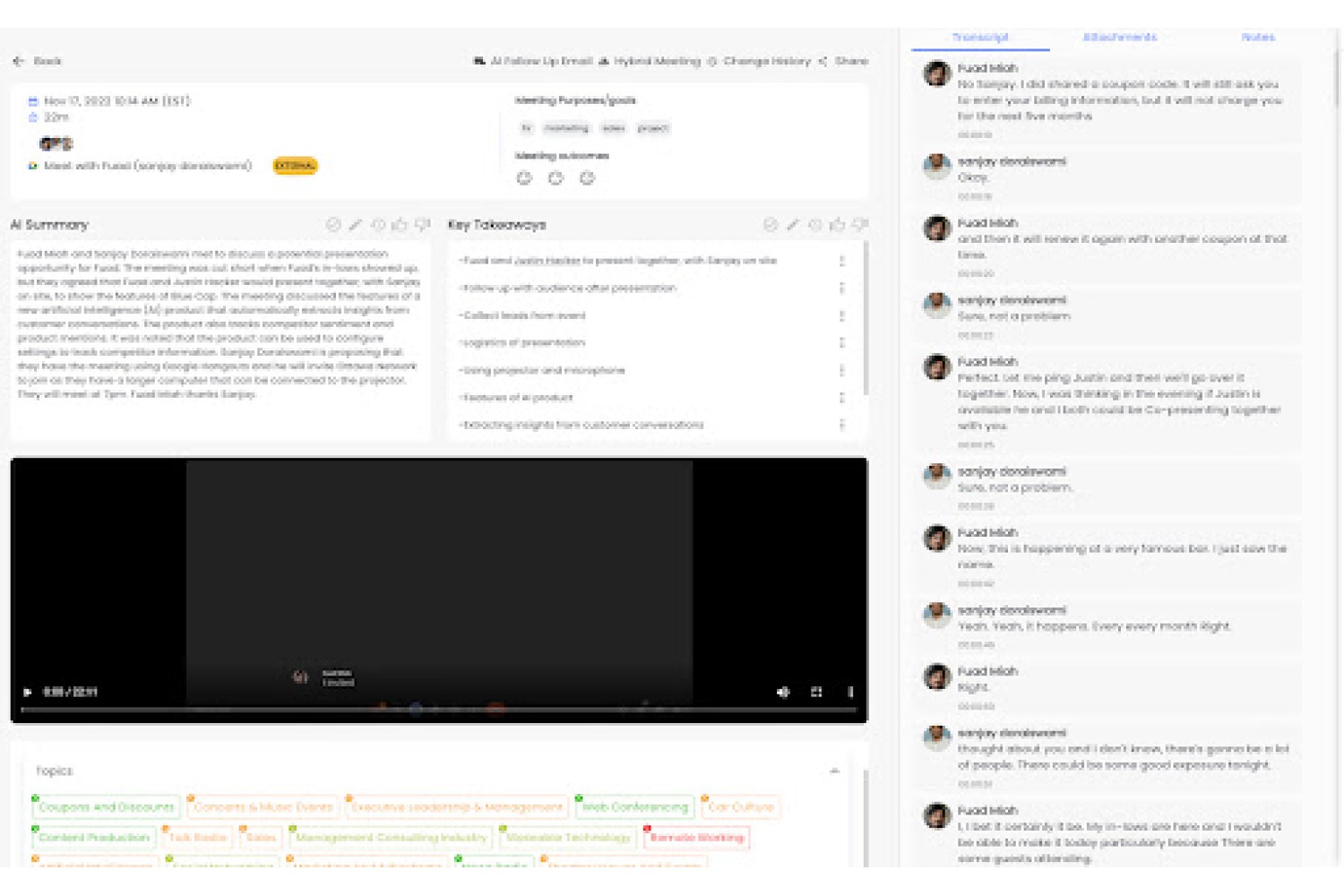
Task: Select 'Web Conferencing' topic
Action: (635, 807)
